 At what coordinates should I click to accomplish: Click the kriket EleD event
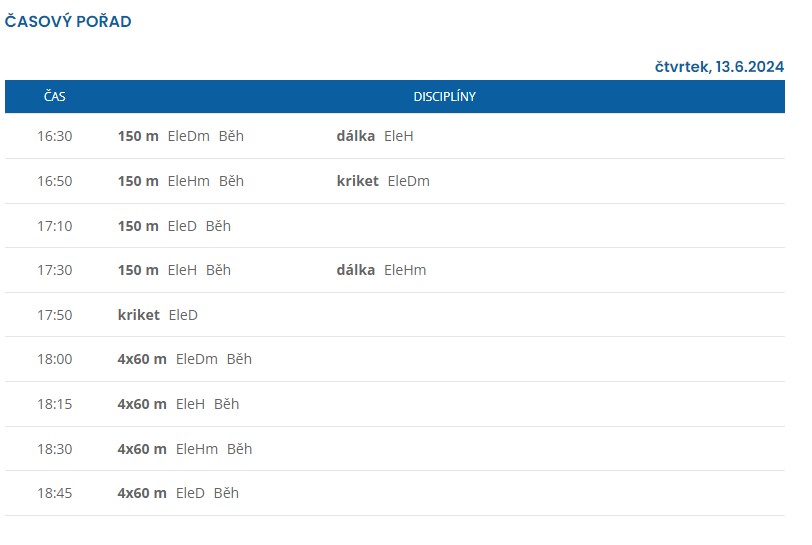pyautogui.click(x=158, y=315)
